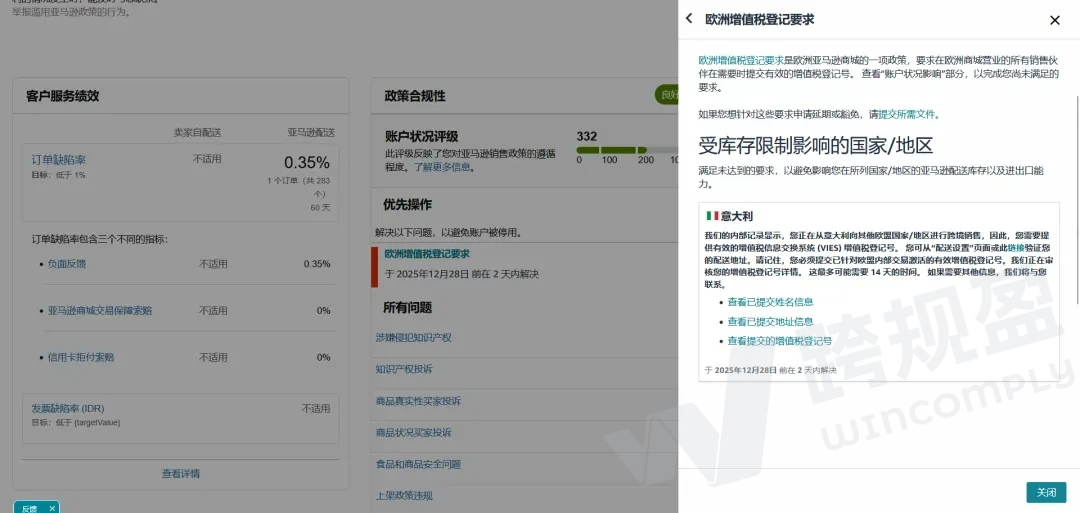Viewport: 1080px width, 513px height.
Task: Open 商品真实性买家投诉 issue
Action: 418,401
